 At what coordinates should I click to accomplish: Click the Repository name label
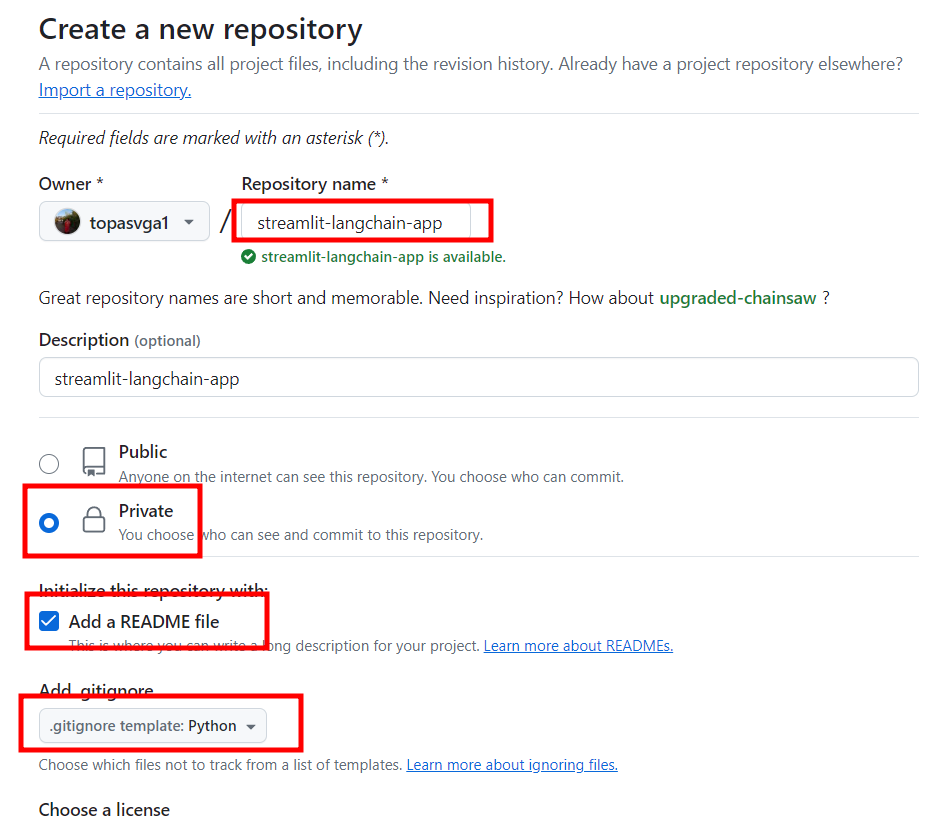(315, 184)
